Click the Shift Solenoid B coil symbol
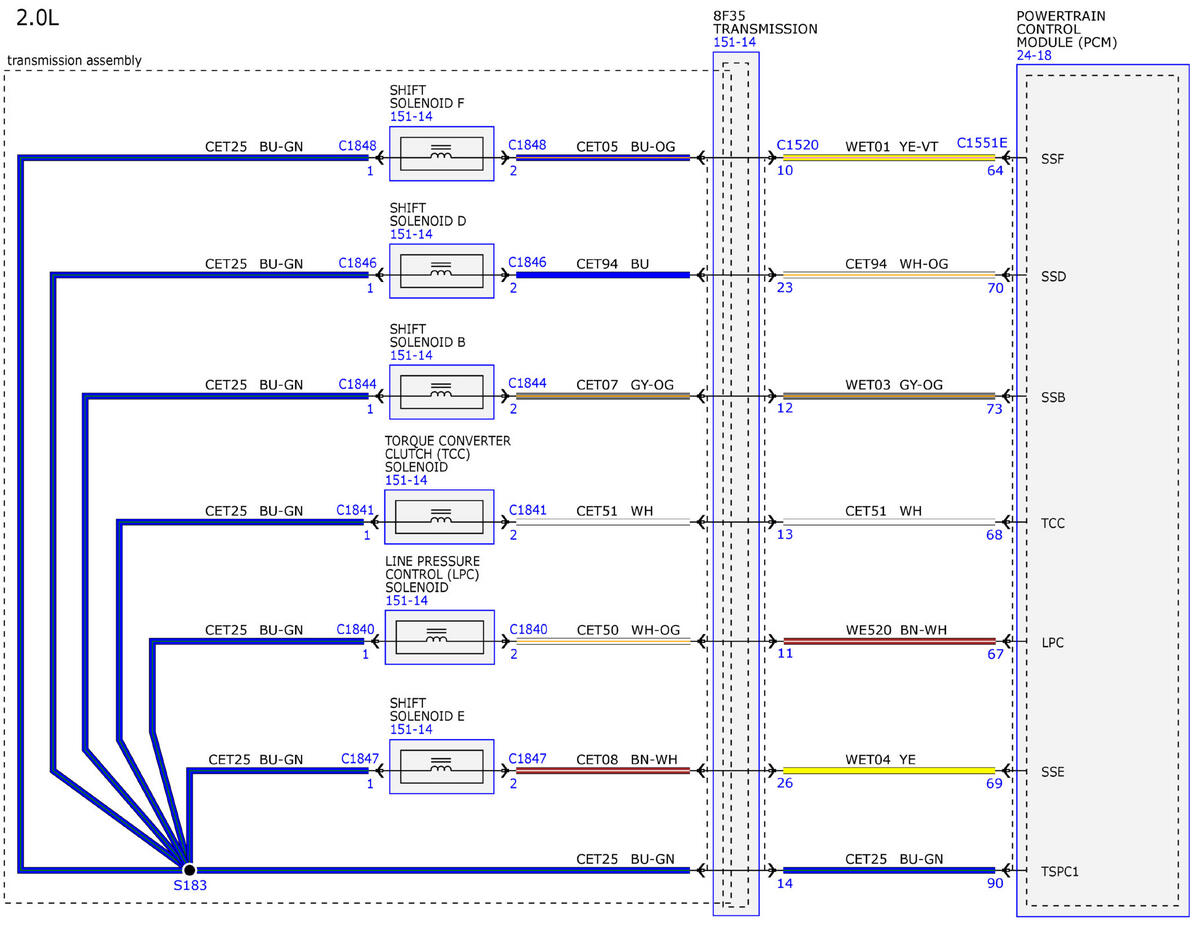This screenshot has height=927, width=1200. click(x=441, y=393)
